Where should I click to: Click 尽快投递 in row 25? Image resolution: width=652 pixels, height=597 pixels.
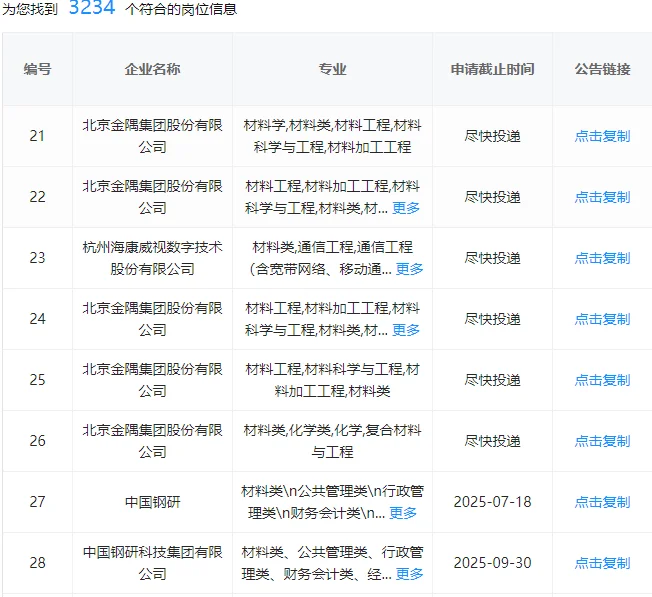492,380
